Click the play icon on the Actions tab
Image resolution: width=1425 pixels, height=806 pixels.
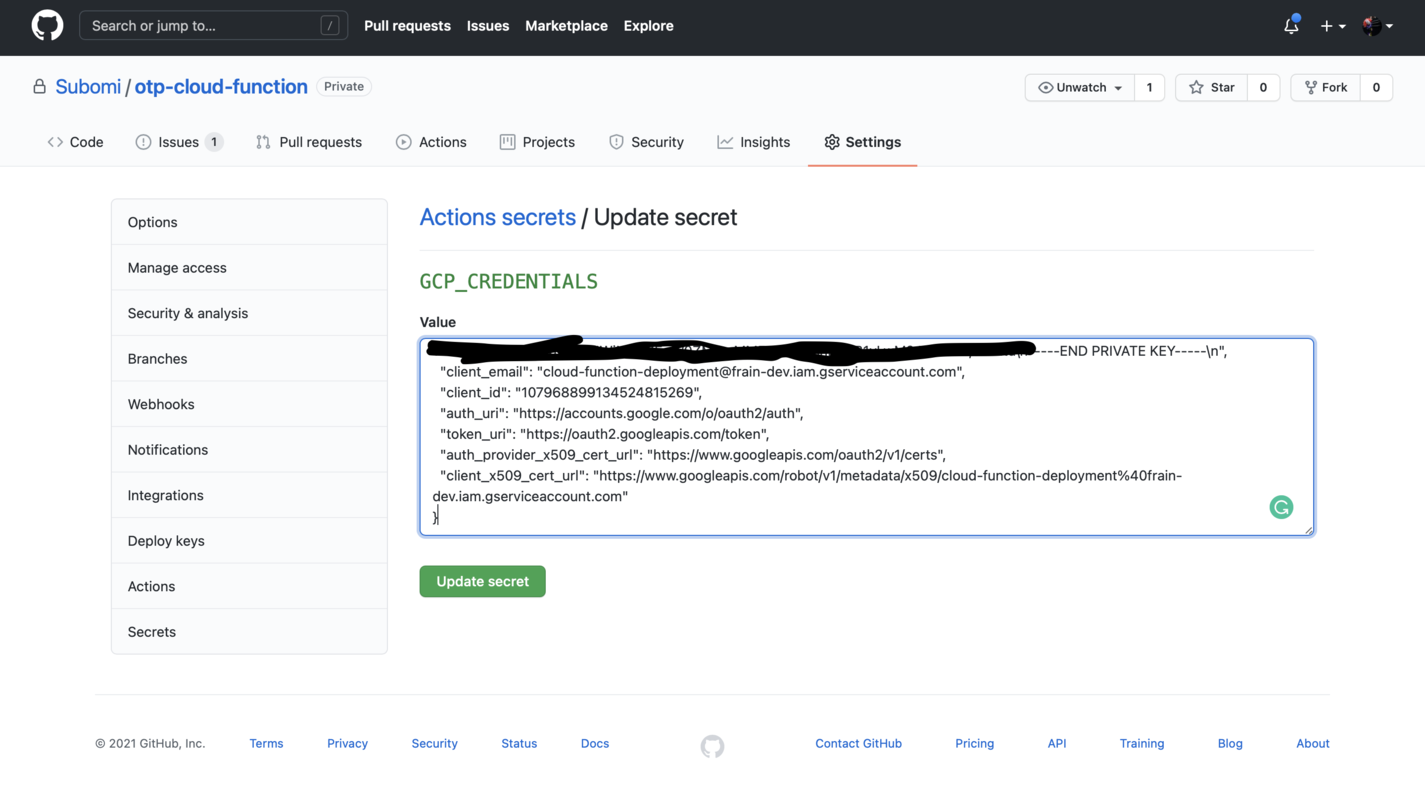[404, 141]
